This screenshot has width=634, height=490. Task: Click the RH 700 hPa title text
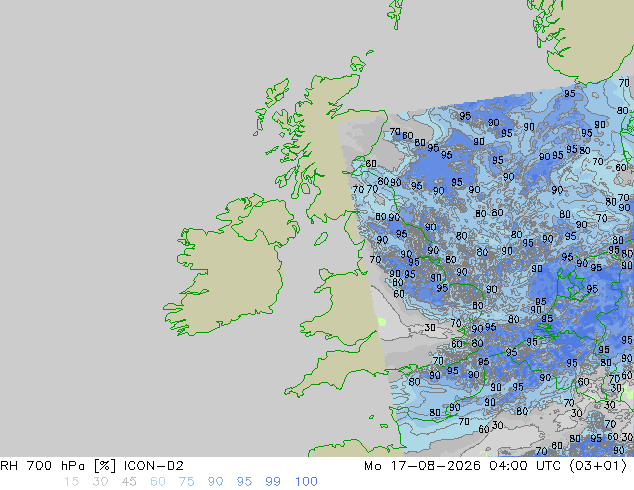[42, 466]
